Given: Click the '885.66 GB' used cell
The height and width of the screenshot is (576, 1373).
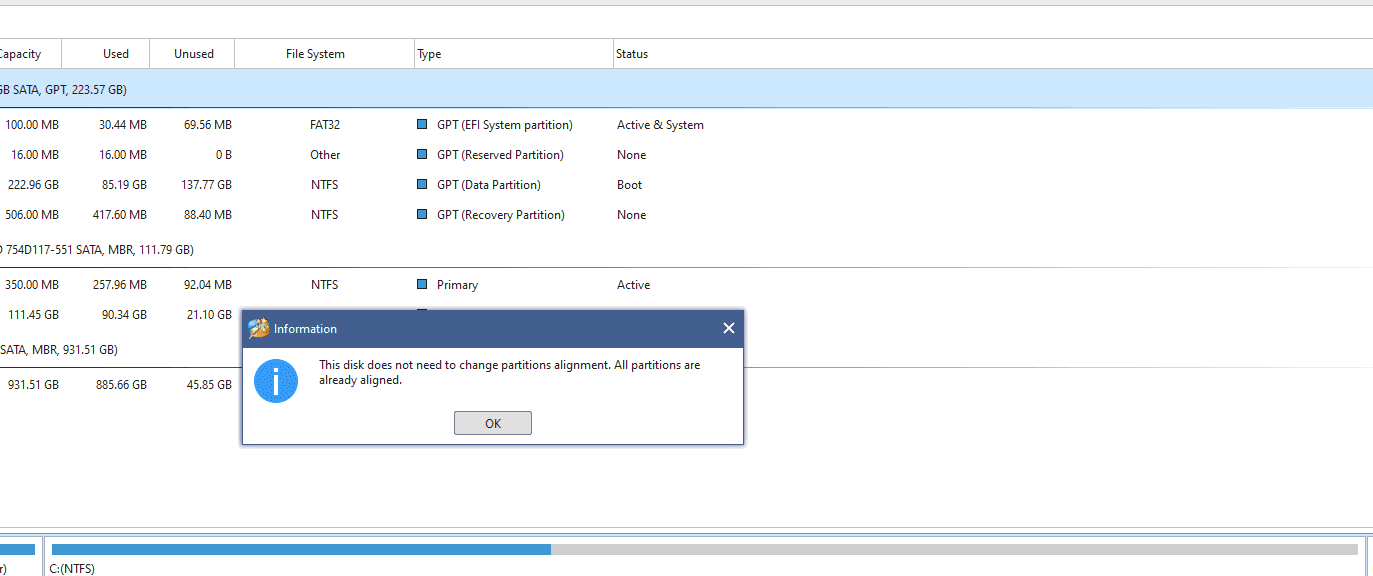Looking at the screenshot, I should coord(121,385).
